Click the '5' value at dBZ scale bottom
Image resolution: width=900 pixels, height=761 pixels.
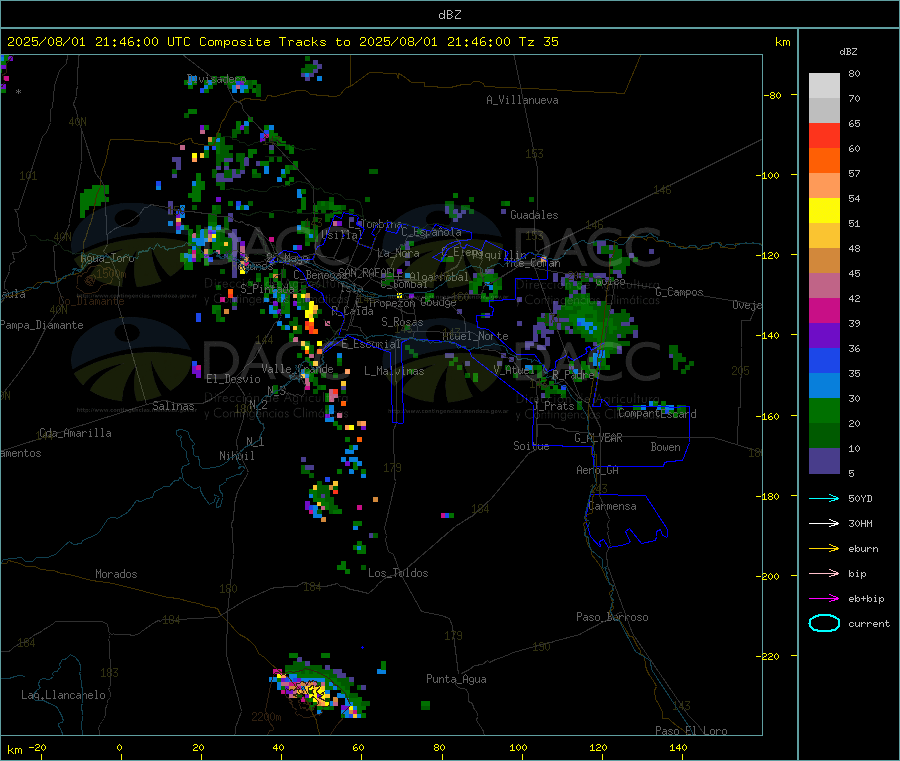pyautogui.click(x=851, y=473)
